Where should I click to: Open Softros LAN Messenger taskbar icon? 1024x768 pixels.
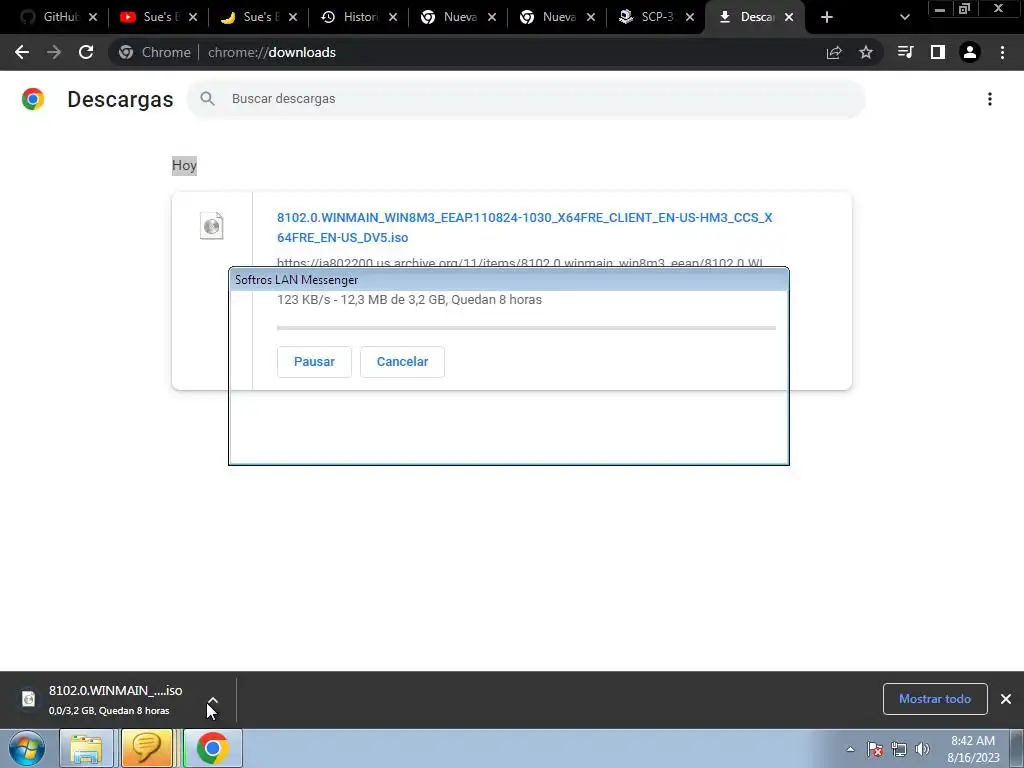click(148, 748)
